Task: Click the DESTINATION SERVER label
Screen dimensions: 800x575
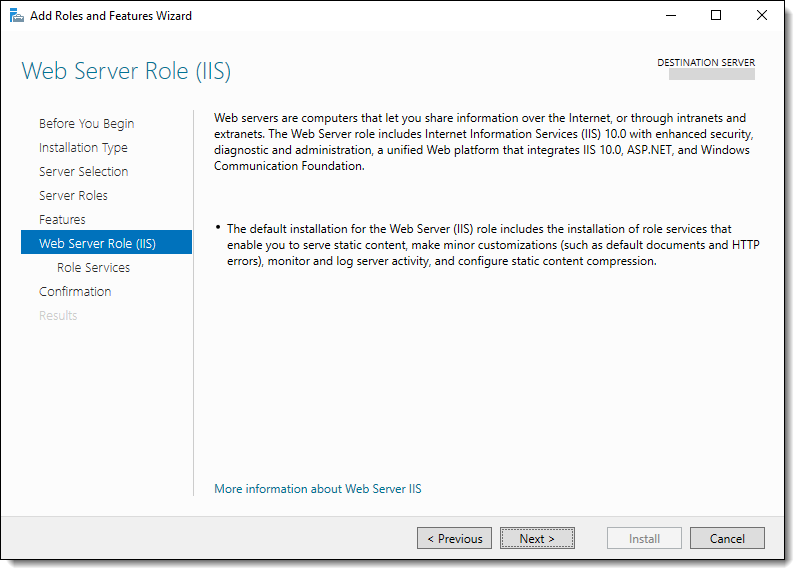Action: coord(706,63)
